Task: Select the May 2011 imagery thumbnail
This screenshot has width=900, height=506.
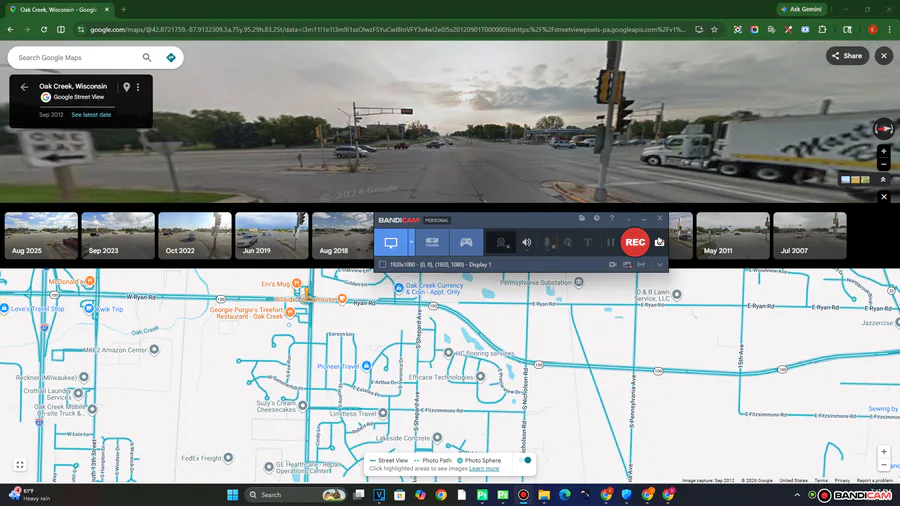Action: pos(733,235)
